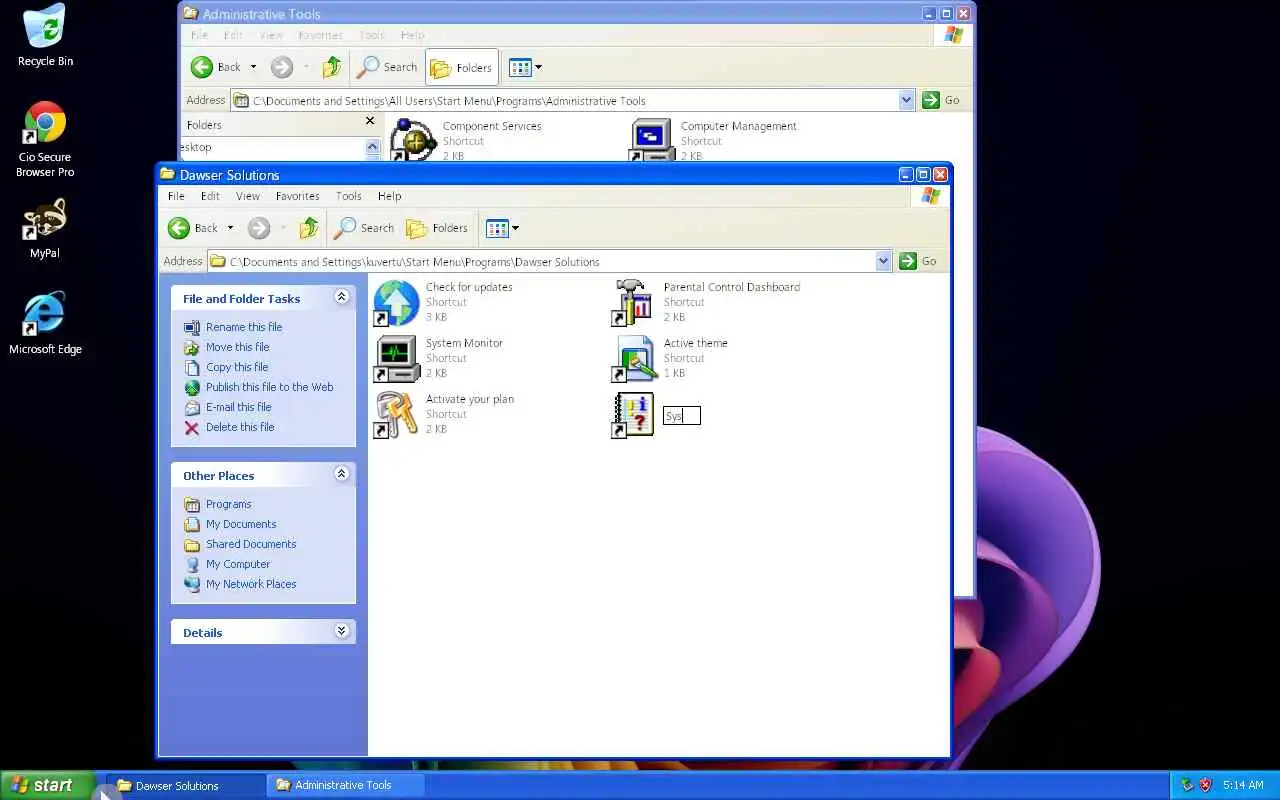The image size is (1280, 800).
Task: Open Favorites menu in Dawser Solutions
Action: tap(298, 196)
